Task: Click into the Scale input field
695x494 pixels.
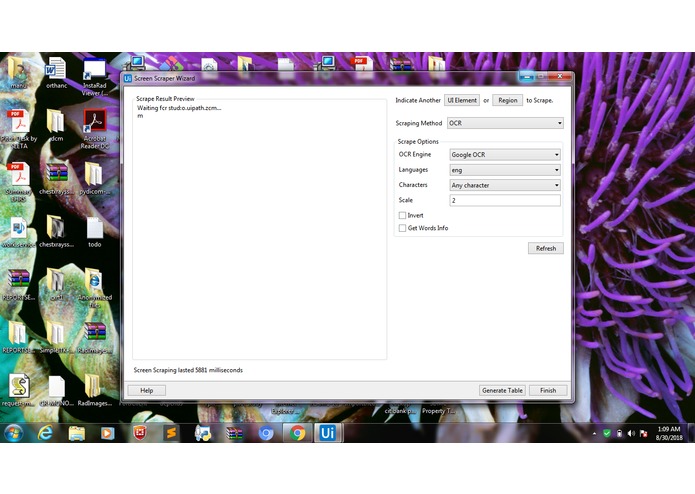Action: (505, 200)
